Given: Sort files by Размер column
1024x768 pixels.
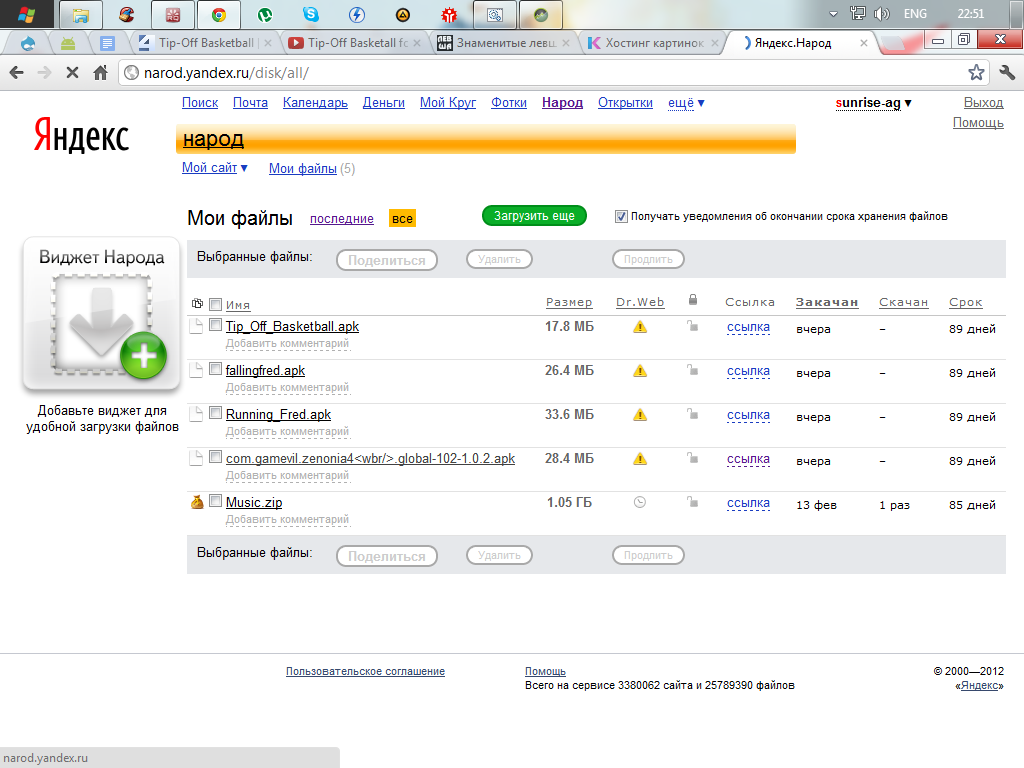Looking at the screenshot, I should pyautogui.click(x=569, y=302).
